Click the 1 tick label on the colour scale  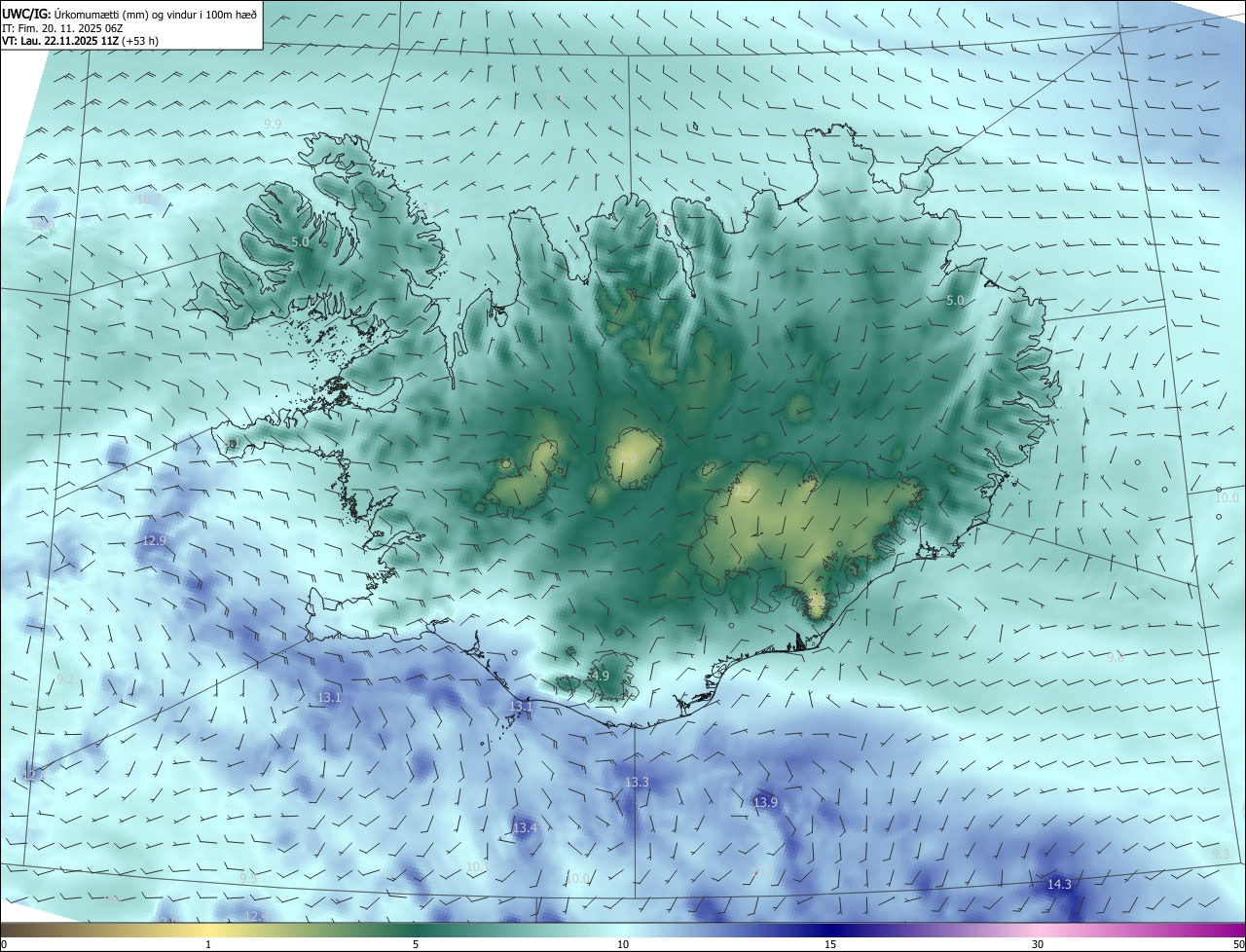(x=208, y=945)
